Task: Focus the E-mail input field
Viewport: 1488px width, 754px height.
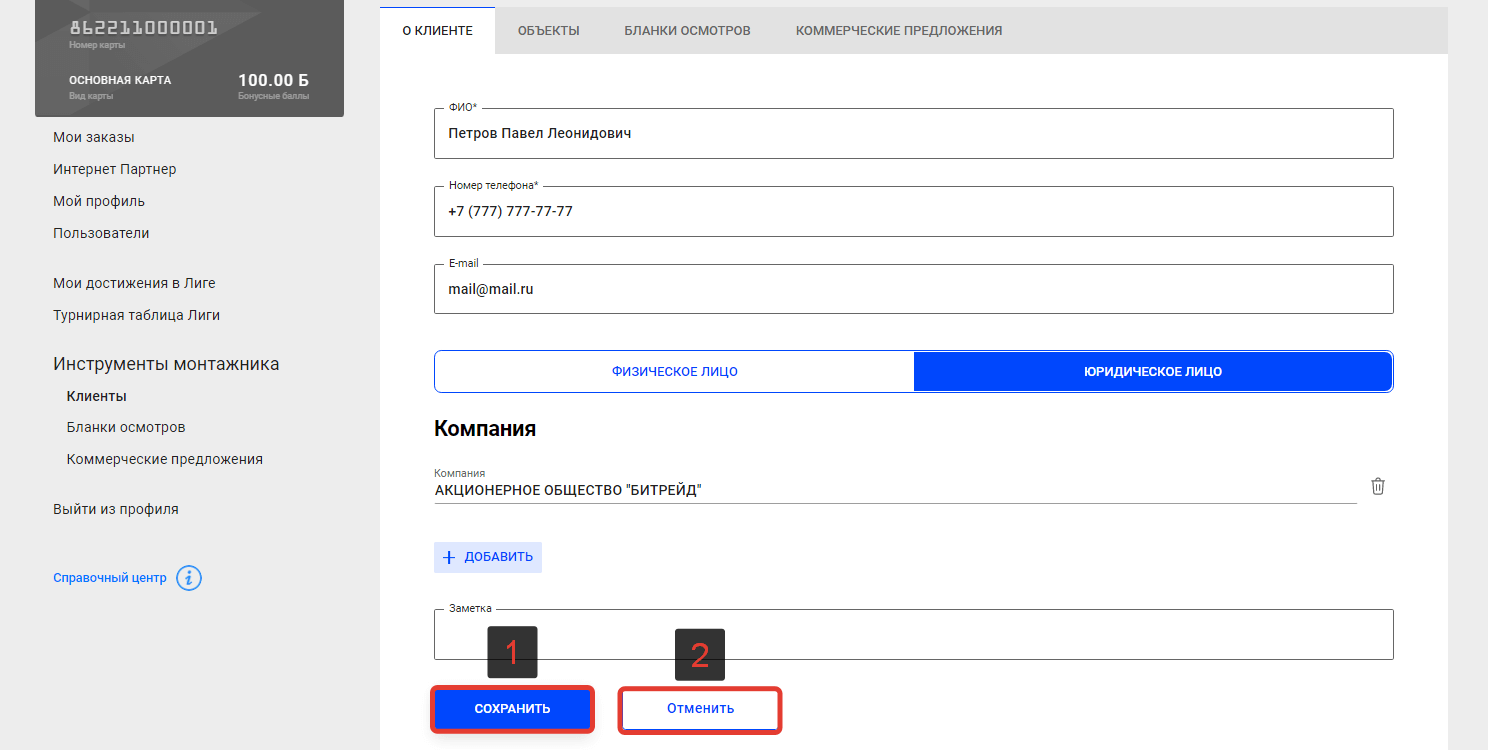Action: [x=913, y=289]
